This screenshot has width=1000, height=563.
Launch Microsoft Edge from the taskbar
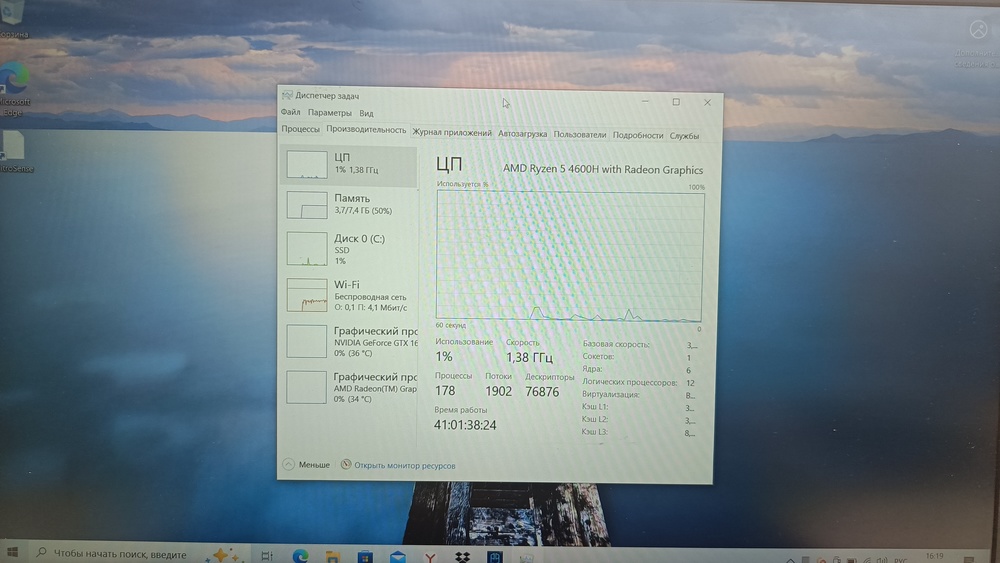pos(300,556)
